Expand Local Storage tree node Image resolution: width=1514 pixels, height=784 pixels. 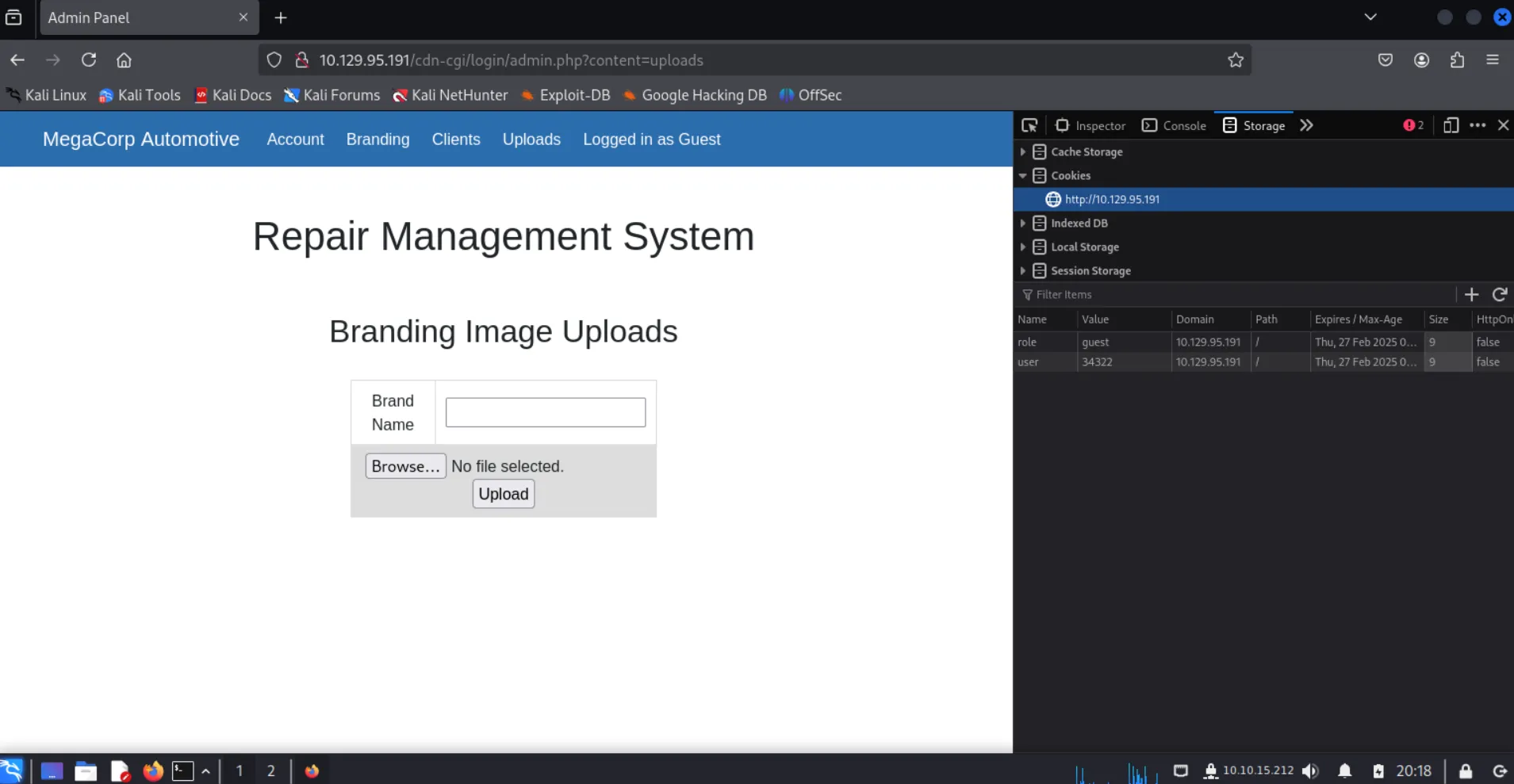coord(1023,247)
